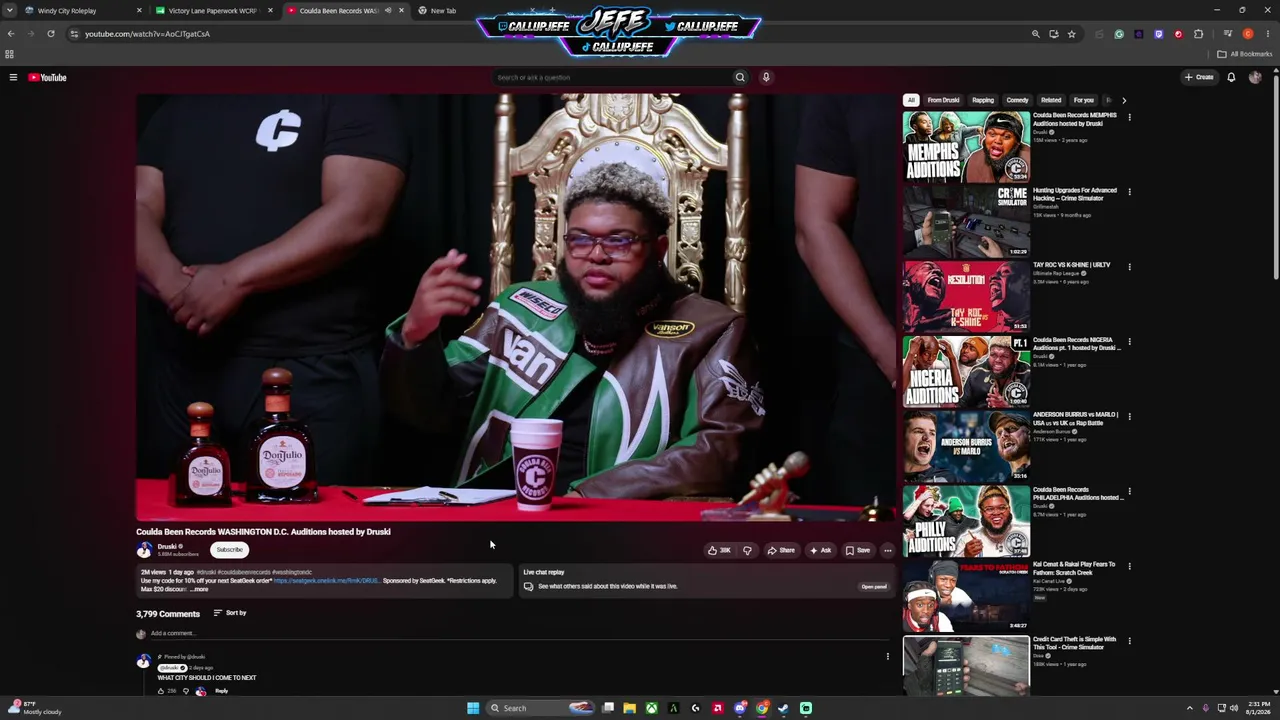Click the Windows taskbar Search box
The width and height of the screenshot is (1280, 720).
[541, 708]
